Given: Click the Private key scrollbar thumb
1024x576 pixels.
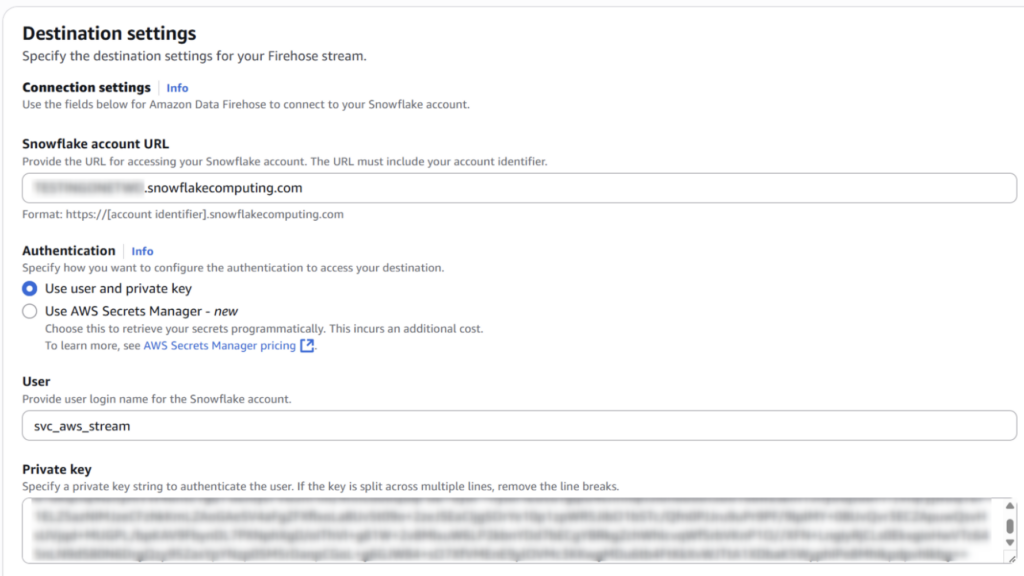Looking at the screenshot, I should click(1010, 526).
